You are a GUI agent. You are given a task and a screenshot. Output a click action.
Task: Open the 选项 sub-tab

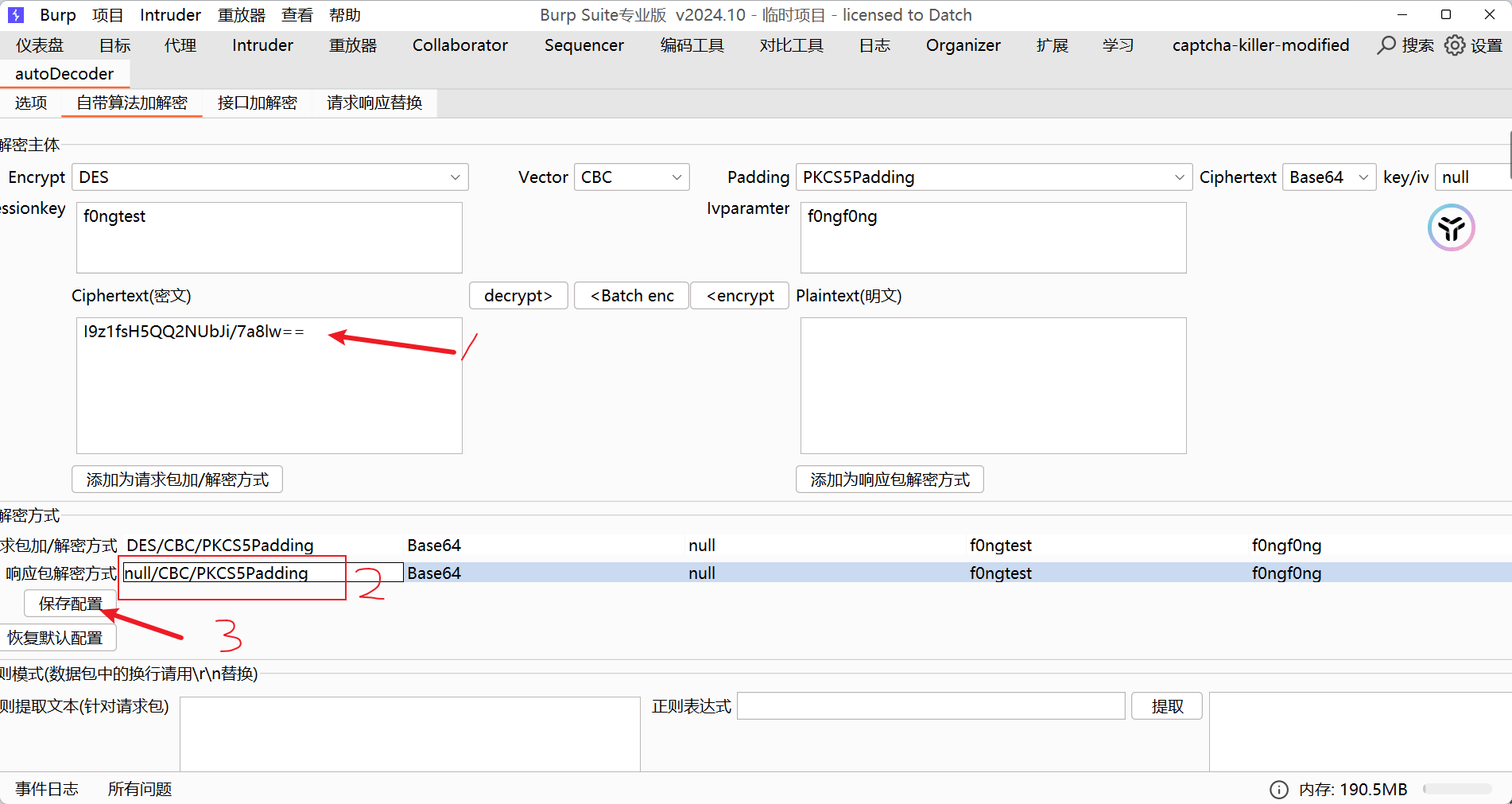tap(31, 103)
